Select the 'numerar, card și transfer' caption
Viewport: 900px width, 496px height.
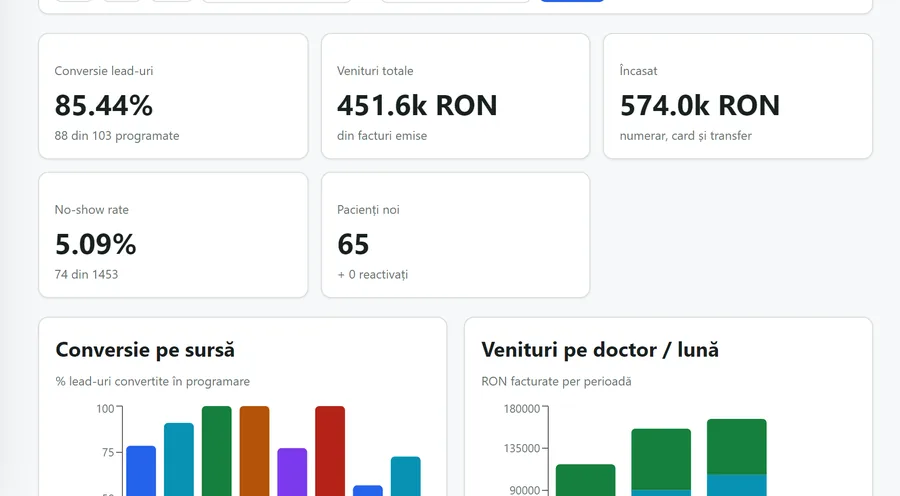pyautogui.click(x=686, y=135)
